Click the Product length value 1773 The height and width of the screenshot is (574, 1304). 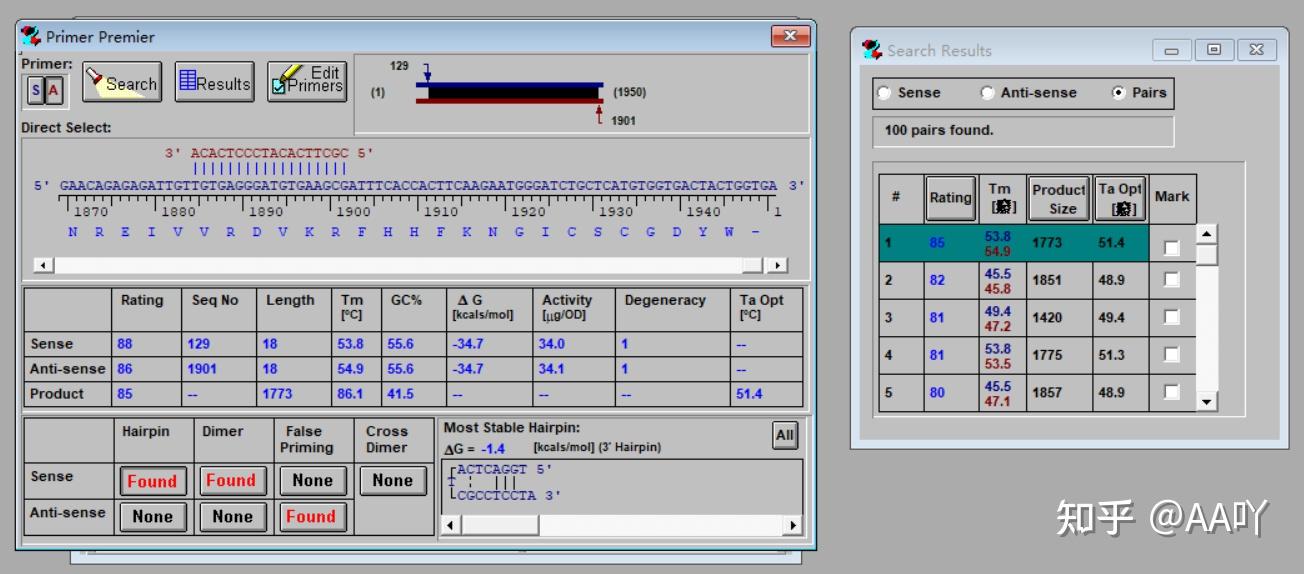277,394
